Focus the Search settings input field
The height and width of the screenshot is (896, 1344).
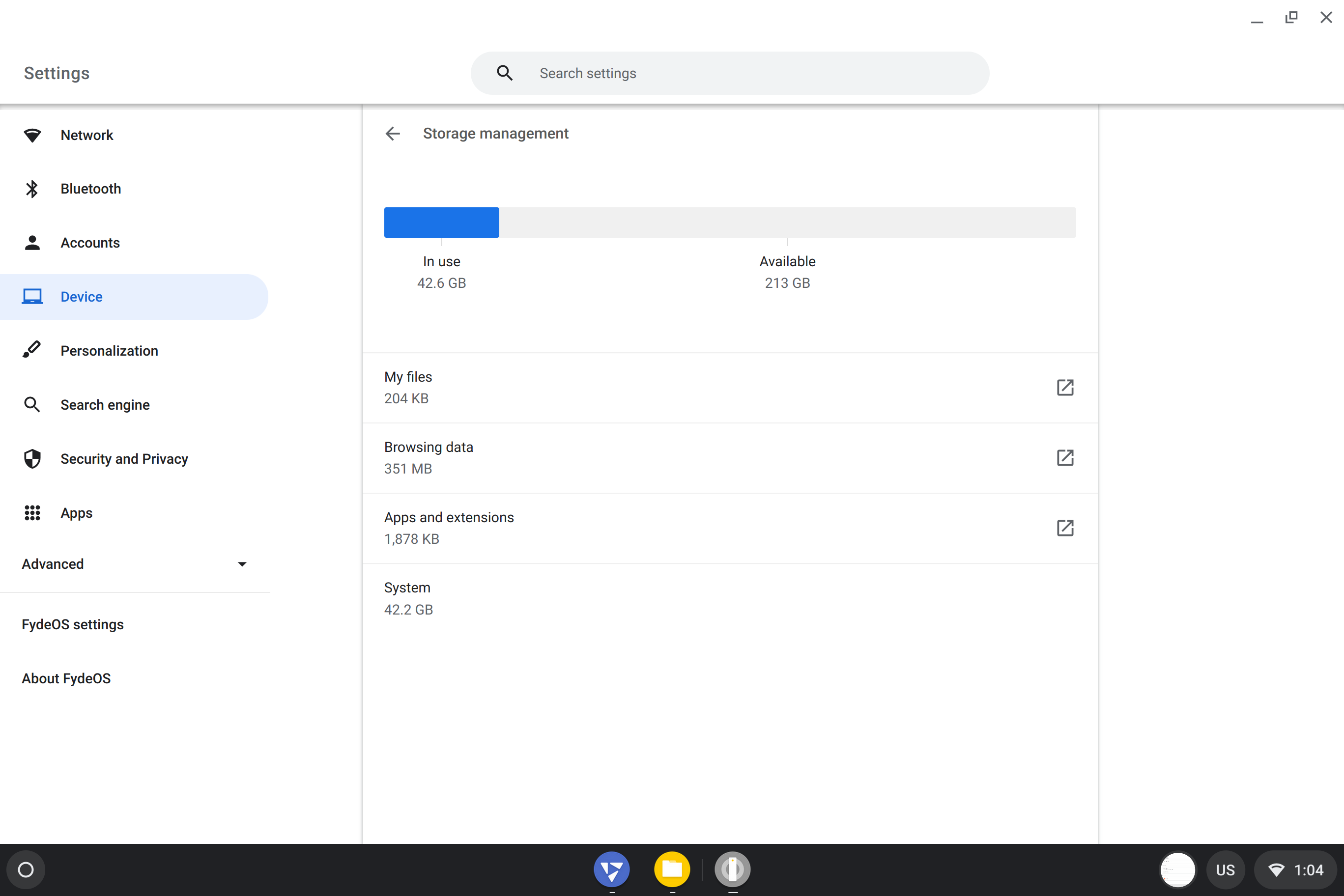tap(729, 73)
